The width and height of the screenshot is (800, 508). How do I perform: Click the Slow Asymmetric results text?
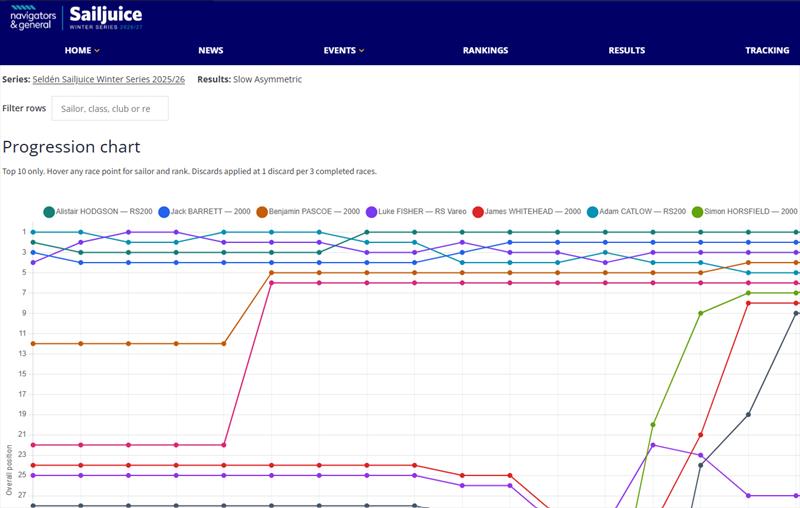[x=267, y=79]
